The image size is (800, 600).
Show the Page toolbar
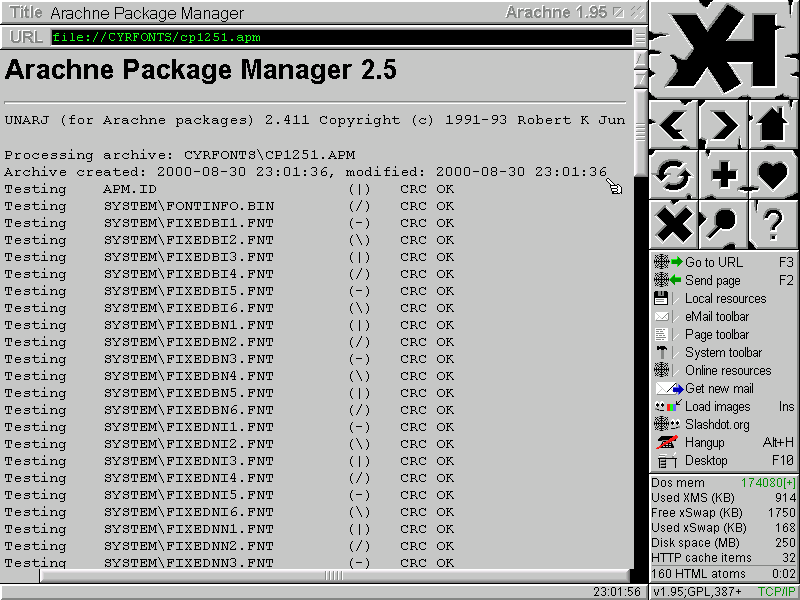click(723, 334)
